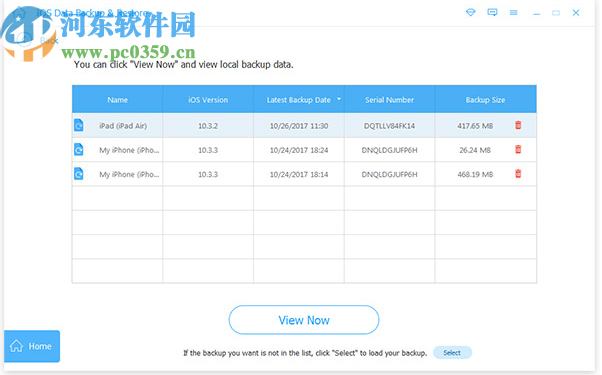Viewport: 602px width, 375px height.
Task: Click the Serial Number column header
Action: pos(389,99)
